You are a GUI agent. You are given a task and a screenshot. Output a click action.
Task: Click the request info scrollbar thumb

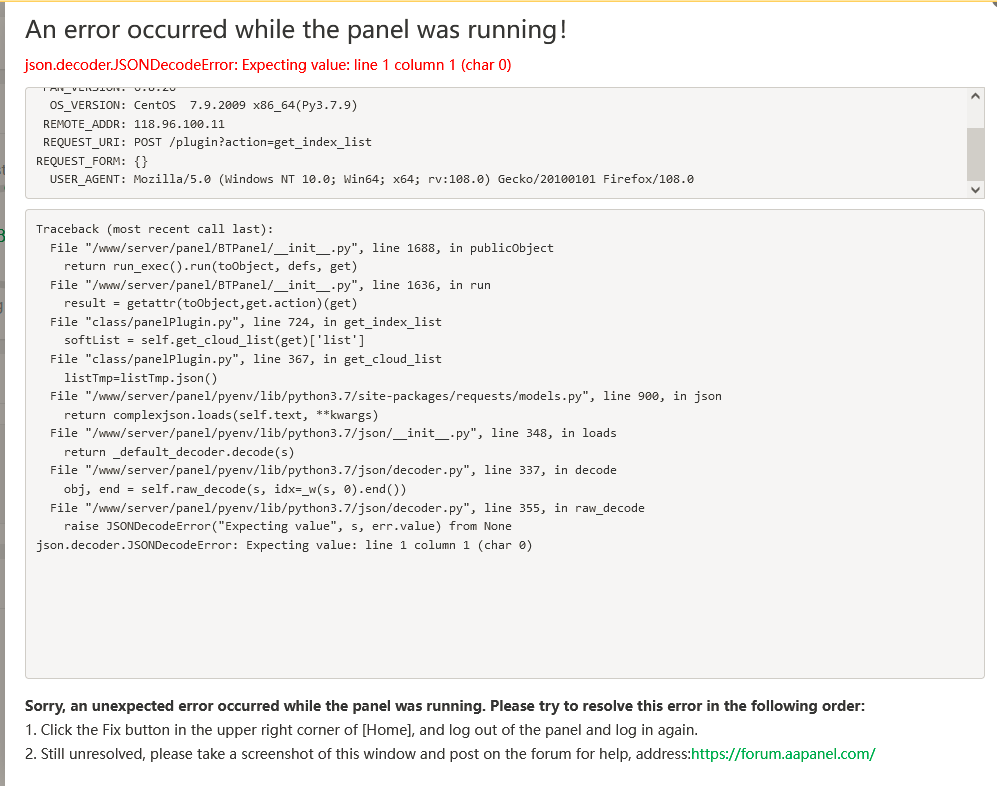pyautogui.click(x=976, y=152)
